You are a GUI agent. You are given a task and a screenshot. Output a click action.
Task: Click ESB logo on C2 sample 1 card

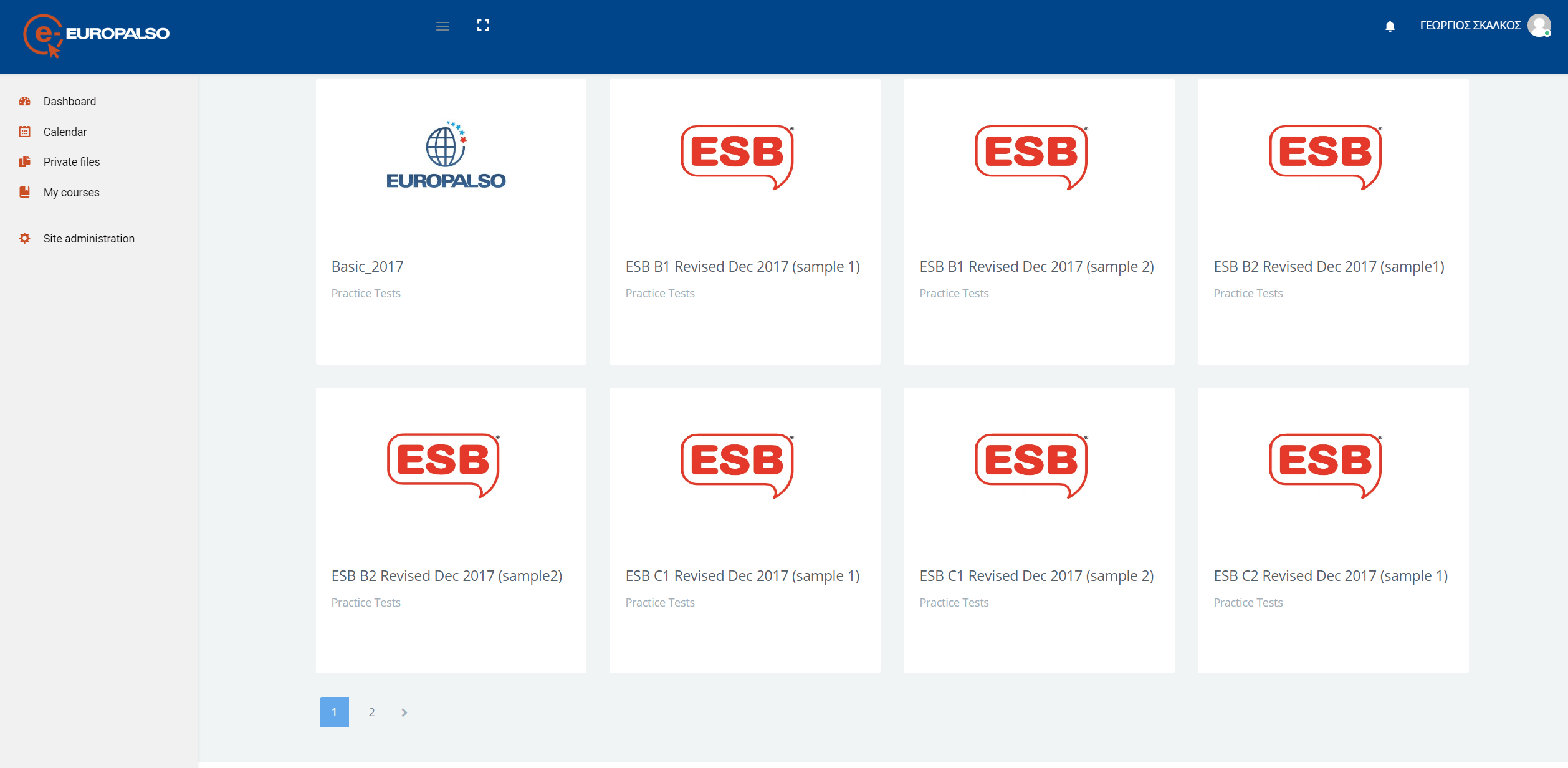coord(1326,465)
